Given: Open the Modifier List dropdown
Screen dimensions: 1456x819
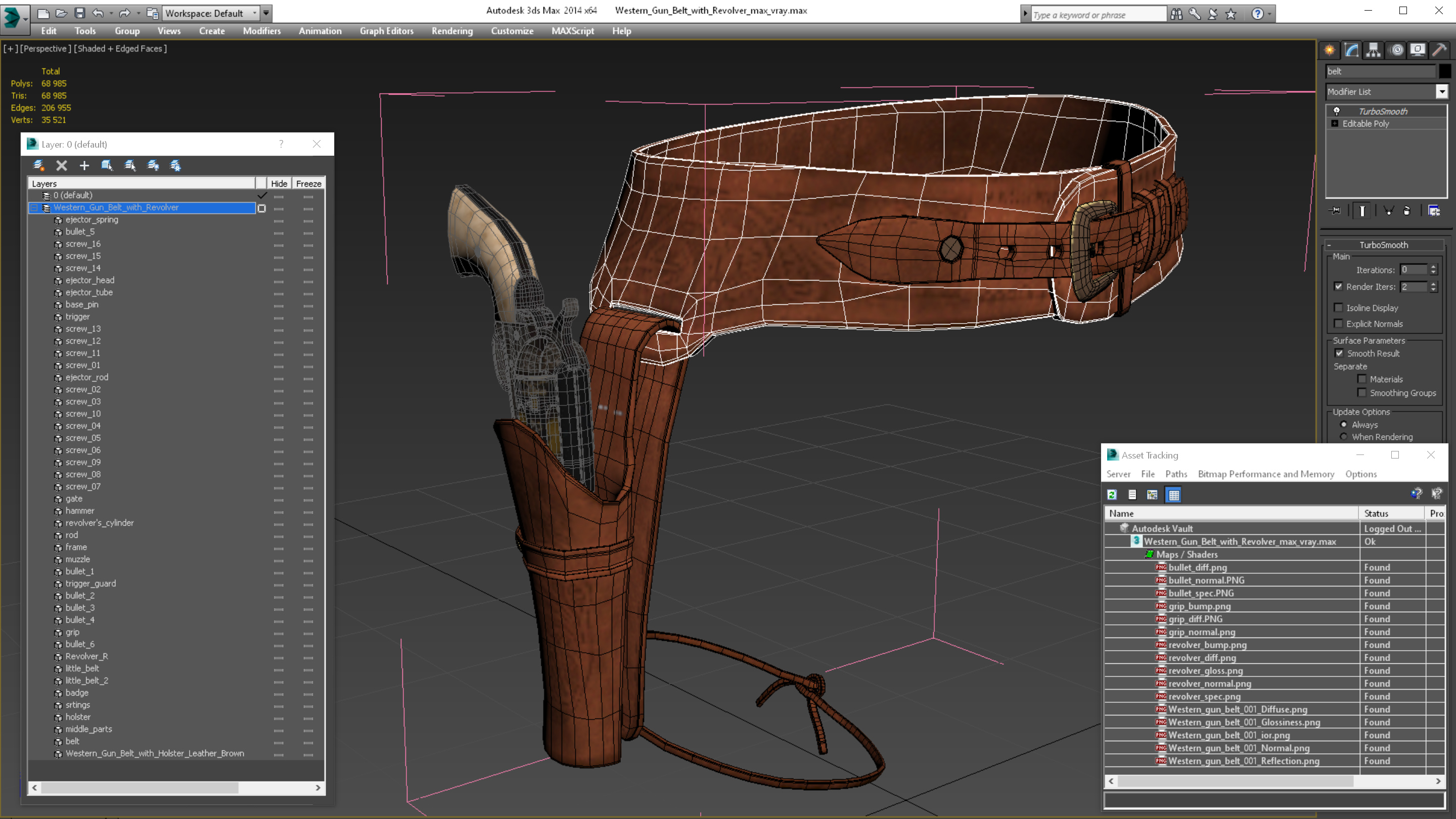Looking at the screenshot, I should pos(1442,92).
